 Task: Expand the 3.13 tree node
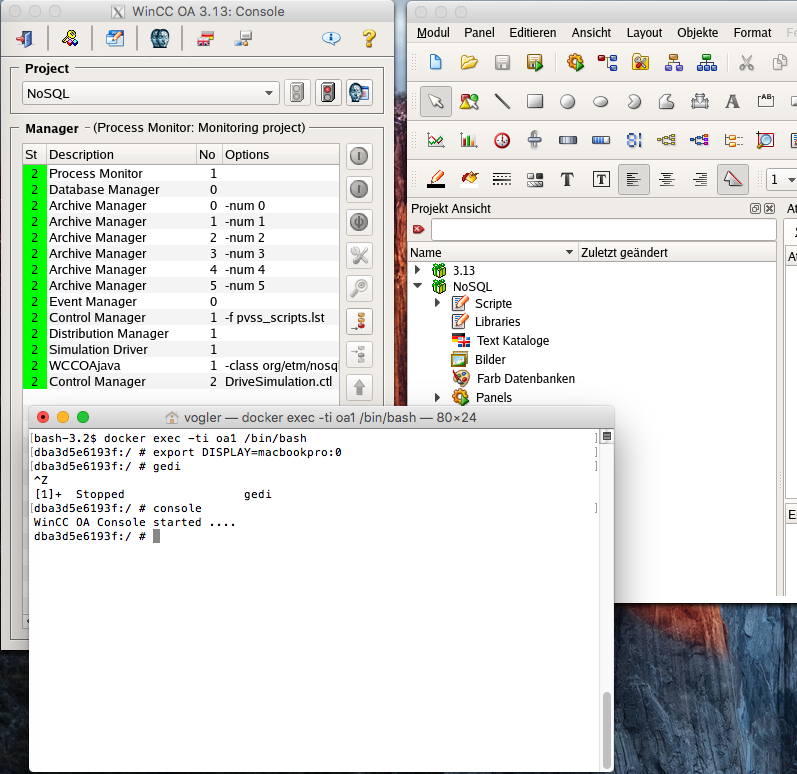tap(417, 269)
